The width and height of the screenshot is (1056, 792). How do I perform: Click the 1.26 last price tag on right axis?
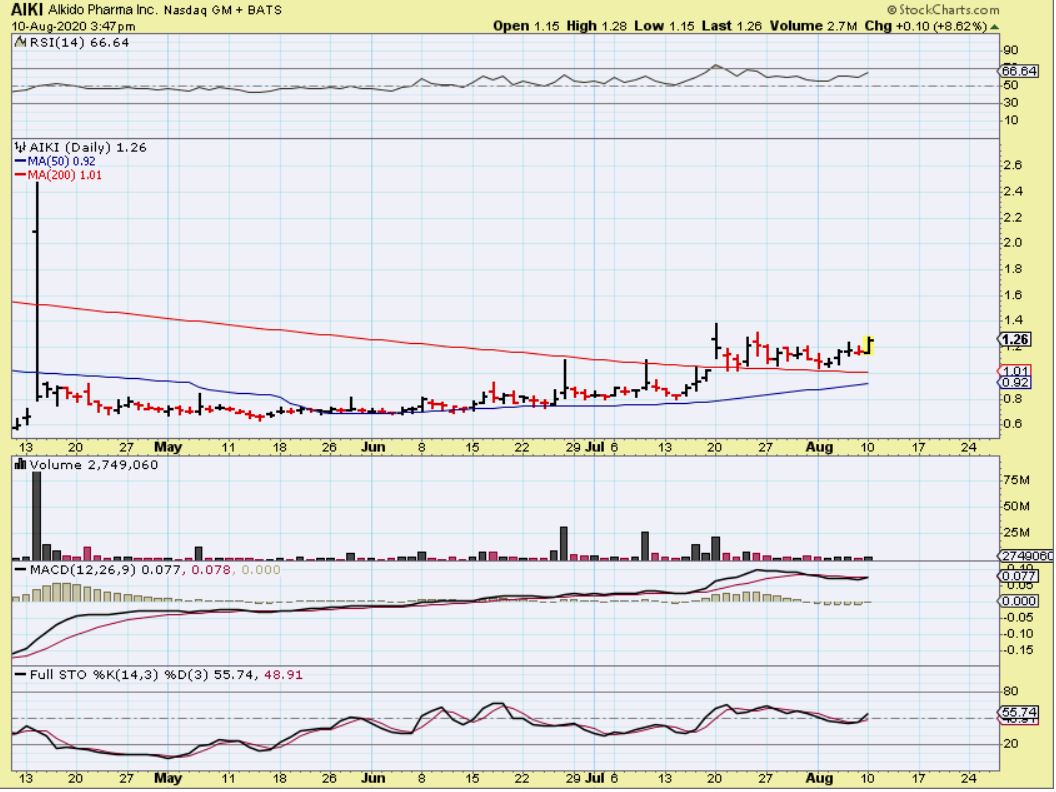[1014, 339]
